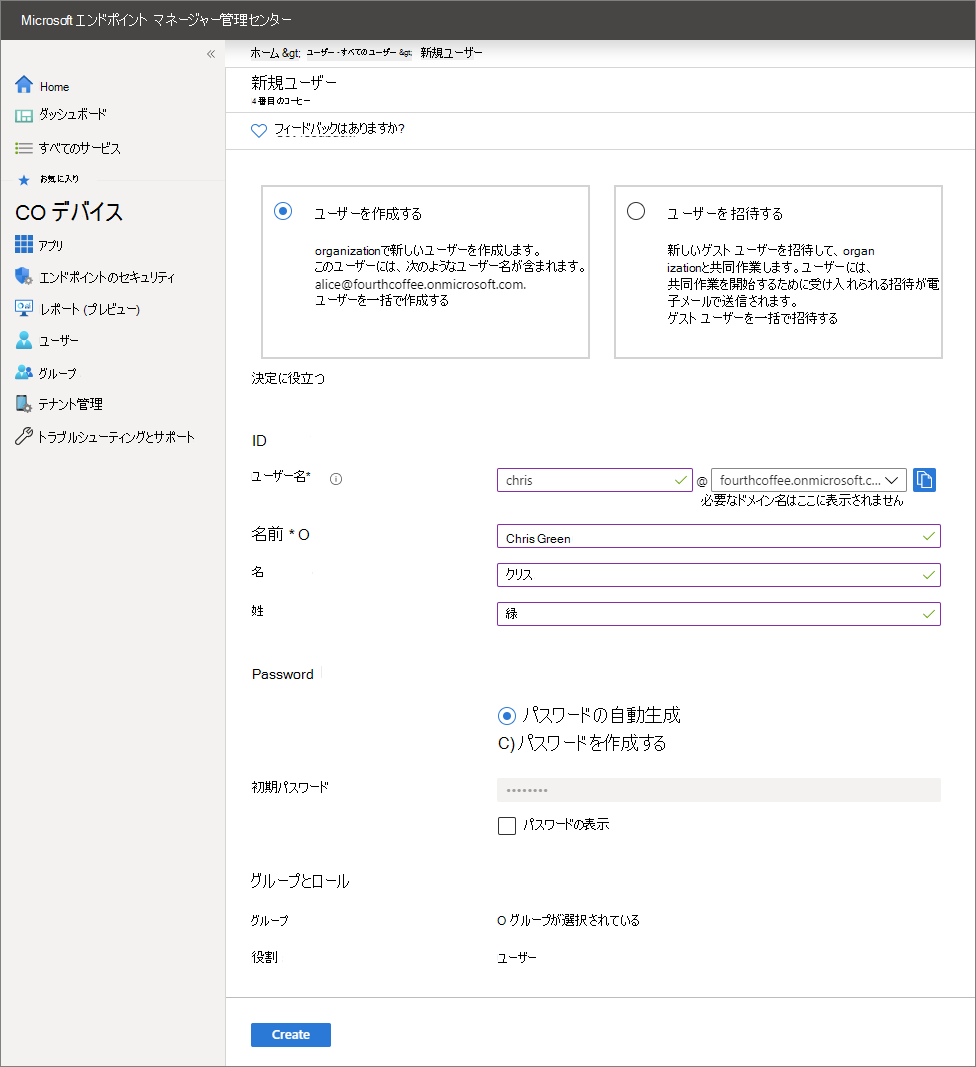This screenshot has width=976, height=1067.
Task: Select デバイス in the sidebar
Action: (x=69, y=212)
